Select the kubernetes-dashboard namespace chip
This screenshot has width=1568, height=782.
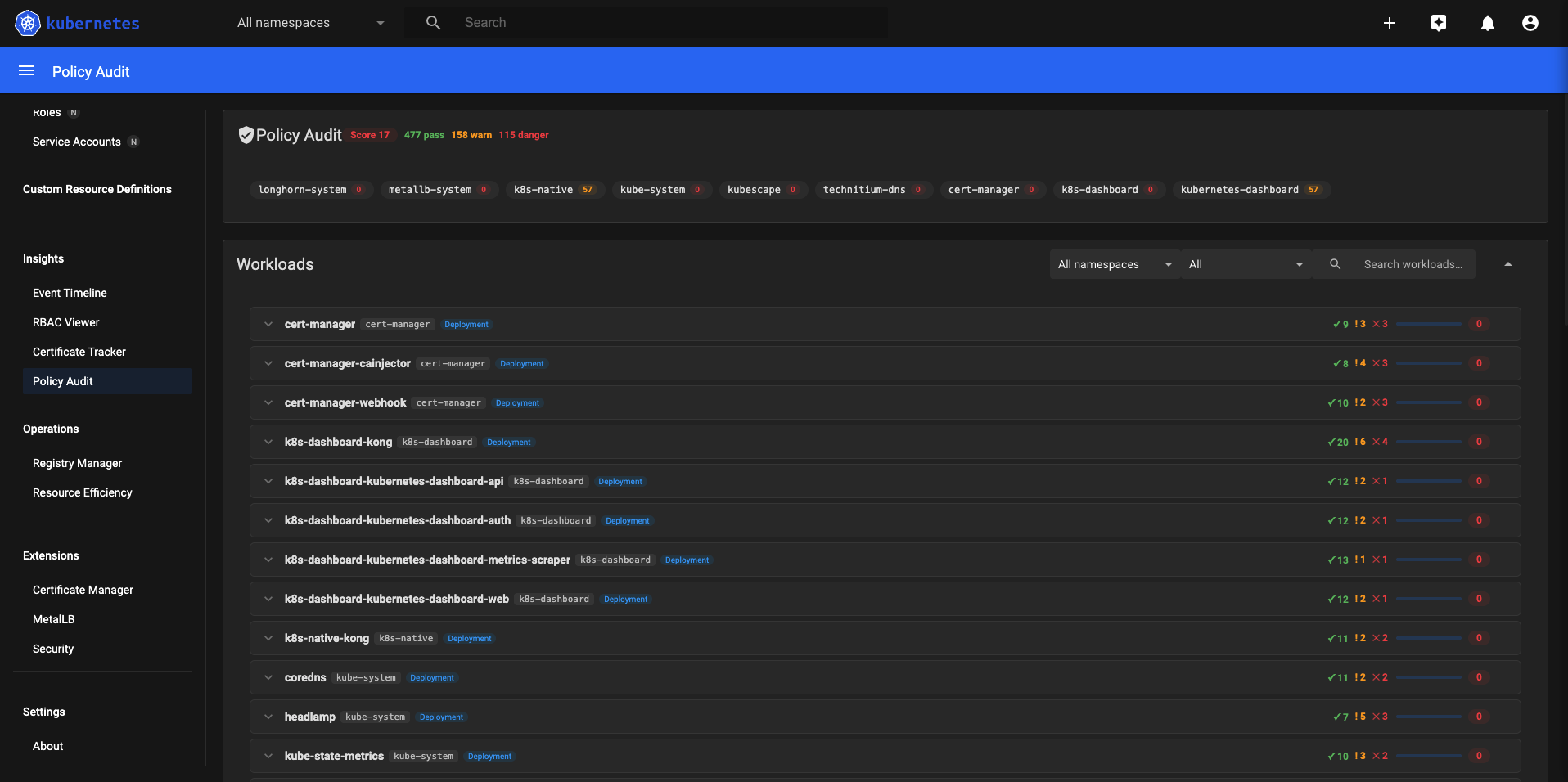point(1251,190)
